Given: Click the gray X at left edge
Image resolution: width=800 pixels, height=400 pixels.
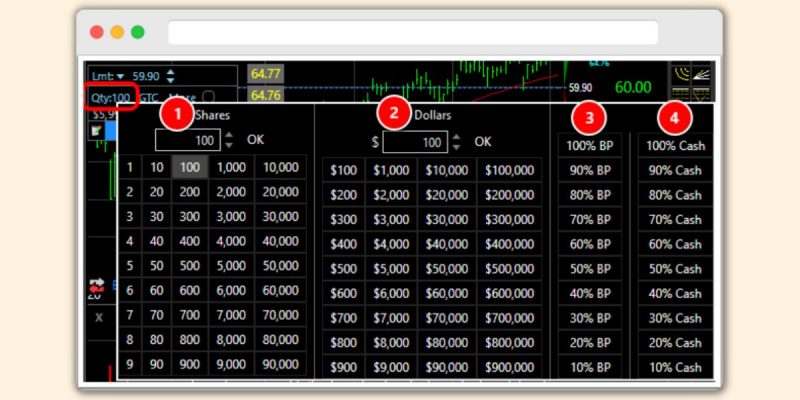Looking at the screenshot, I should [x=99, y=318].
